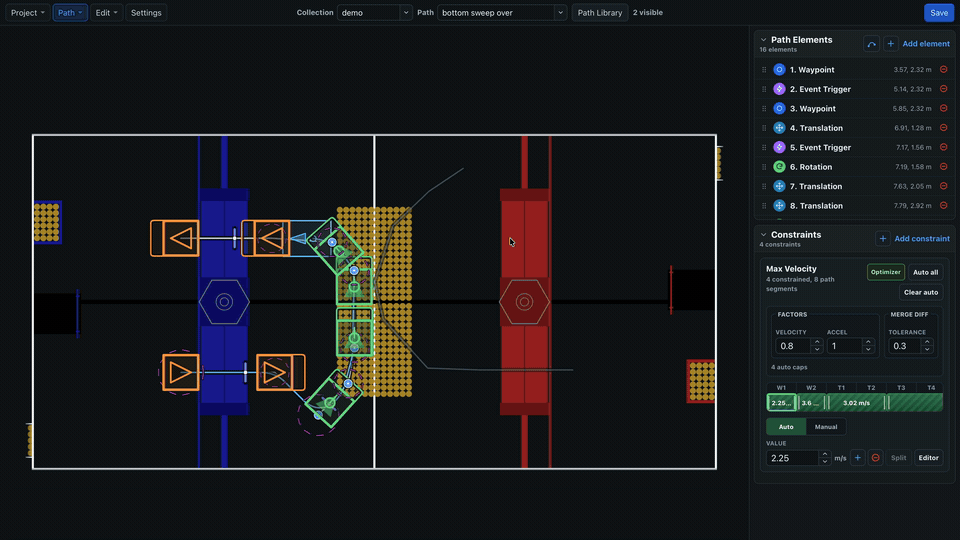Open the Collection dropdown showing demo
The width and height of the screenshot is (960, 540).
point(374,12)
